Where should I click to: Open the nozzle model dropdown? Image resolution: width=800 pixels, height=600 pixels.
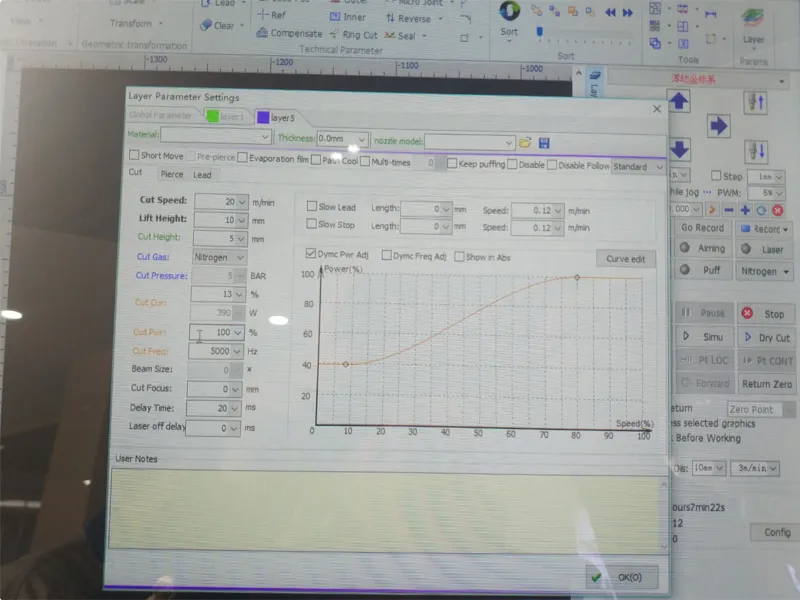click(x=508, y=143)
